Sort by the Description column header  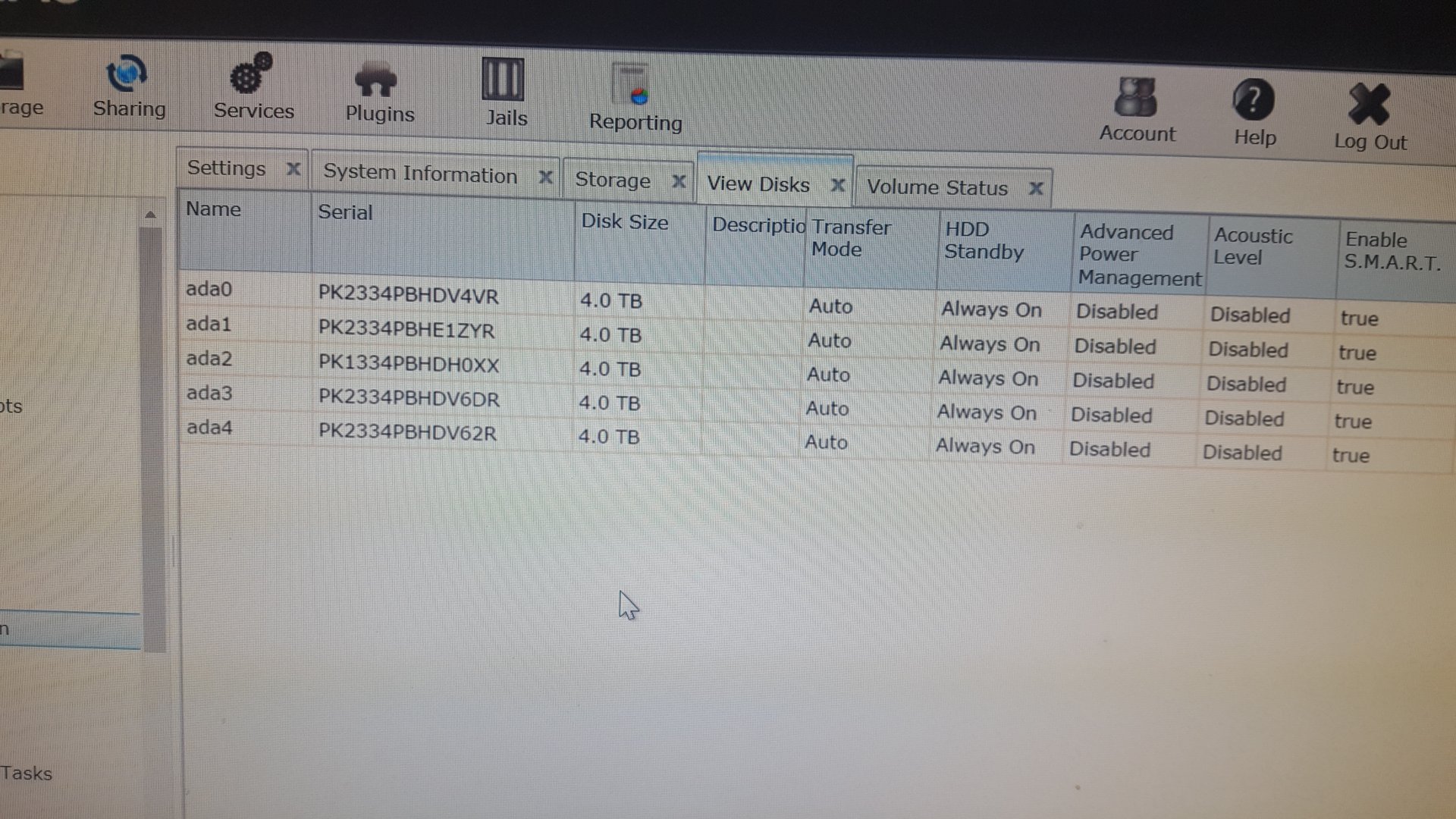point(755,247)
